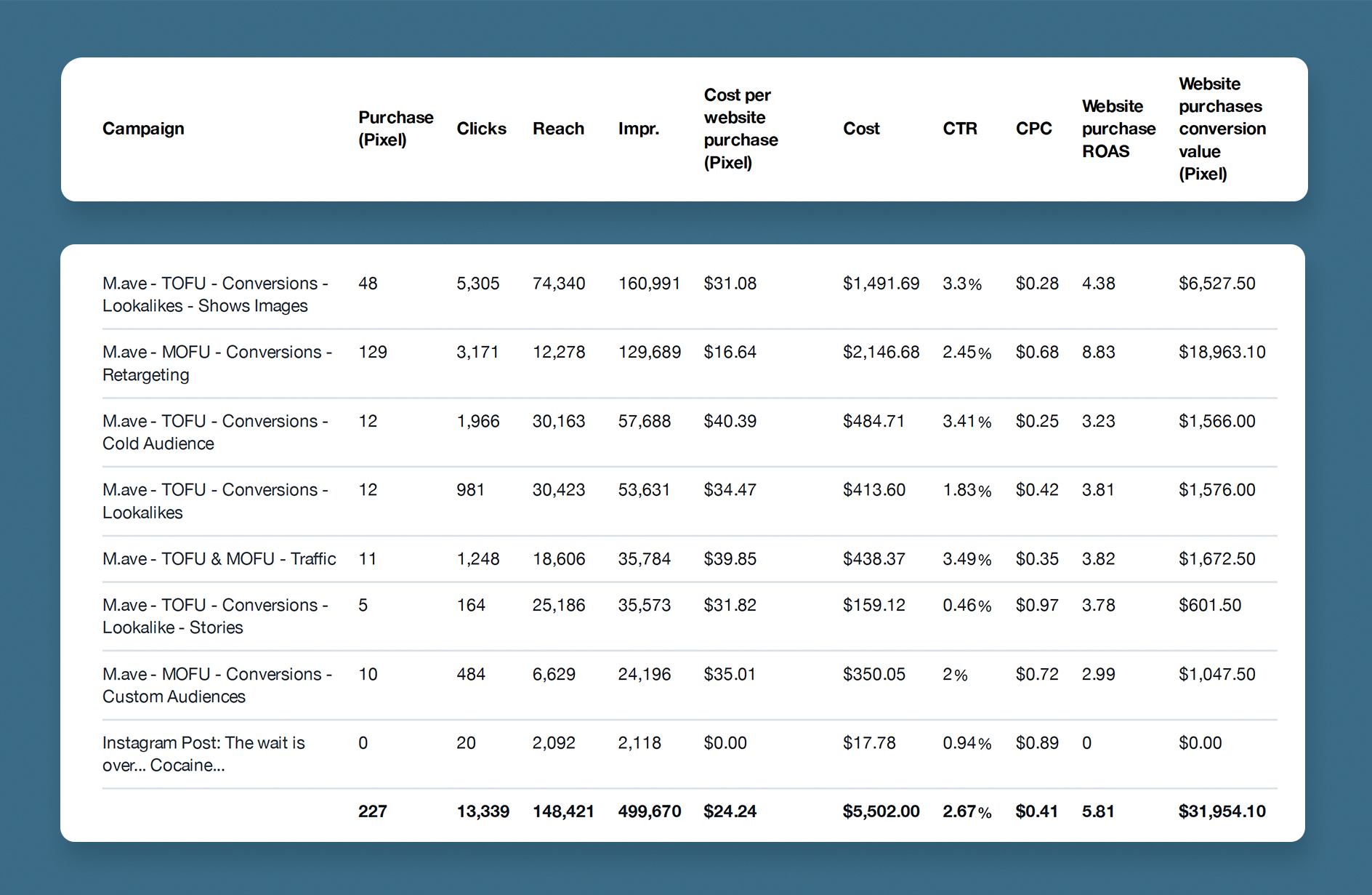
Task: Click the Cost column header
Action: coord(862,129)
